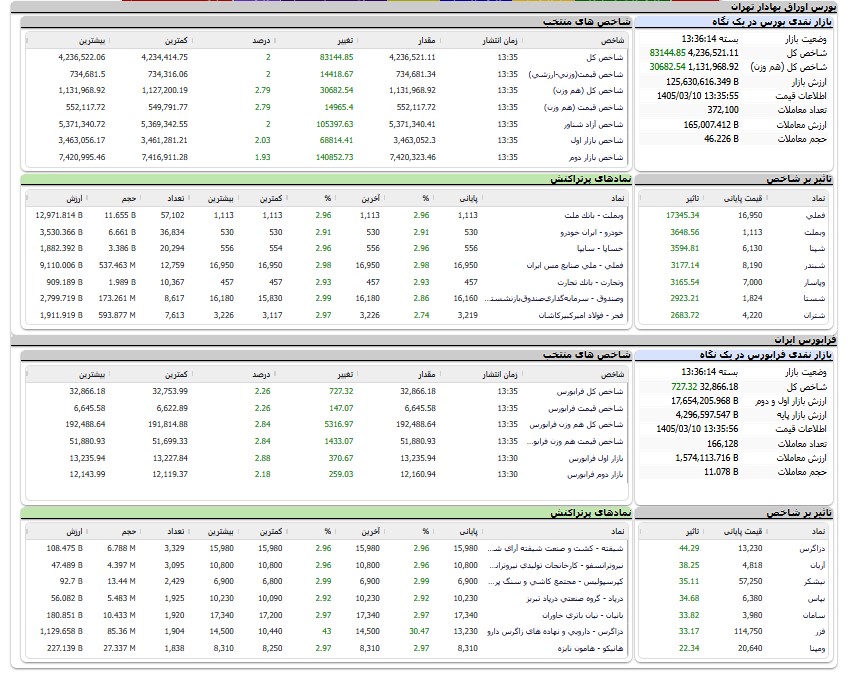This screenshot has width=853, height=679.
Task: Sort Tehran top transactions by ارزش column
Action: click(x=74, y=199)
